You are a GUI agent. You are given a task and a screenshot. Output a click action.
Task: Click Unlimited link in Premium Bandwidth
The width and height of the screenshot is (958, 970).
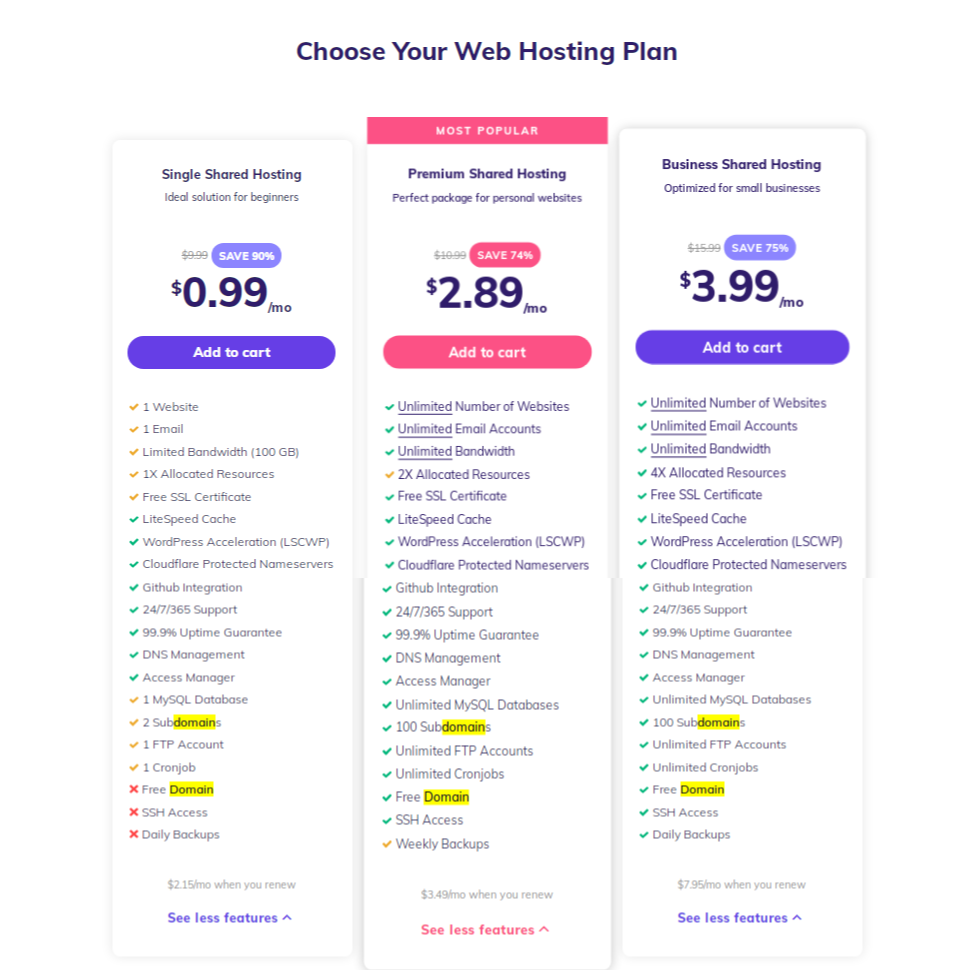(x=425, y=451)
